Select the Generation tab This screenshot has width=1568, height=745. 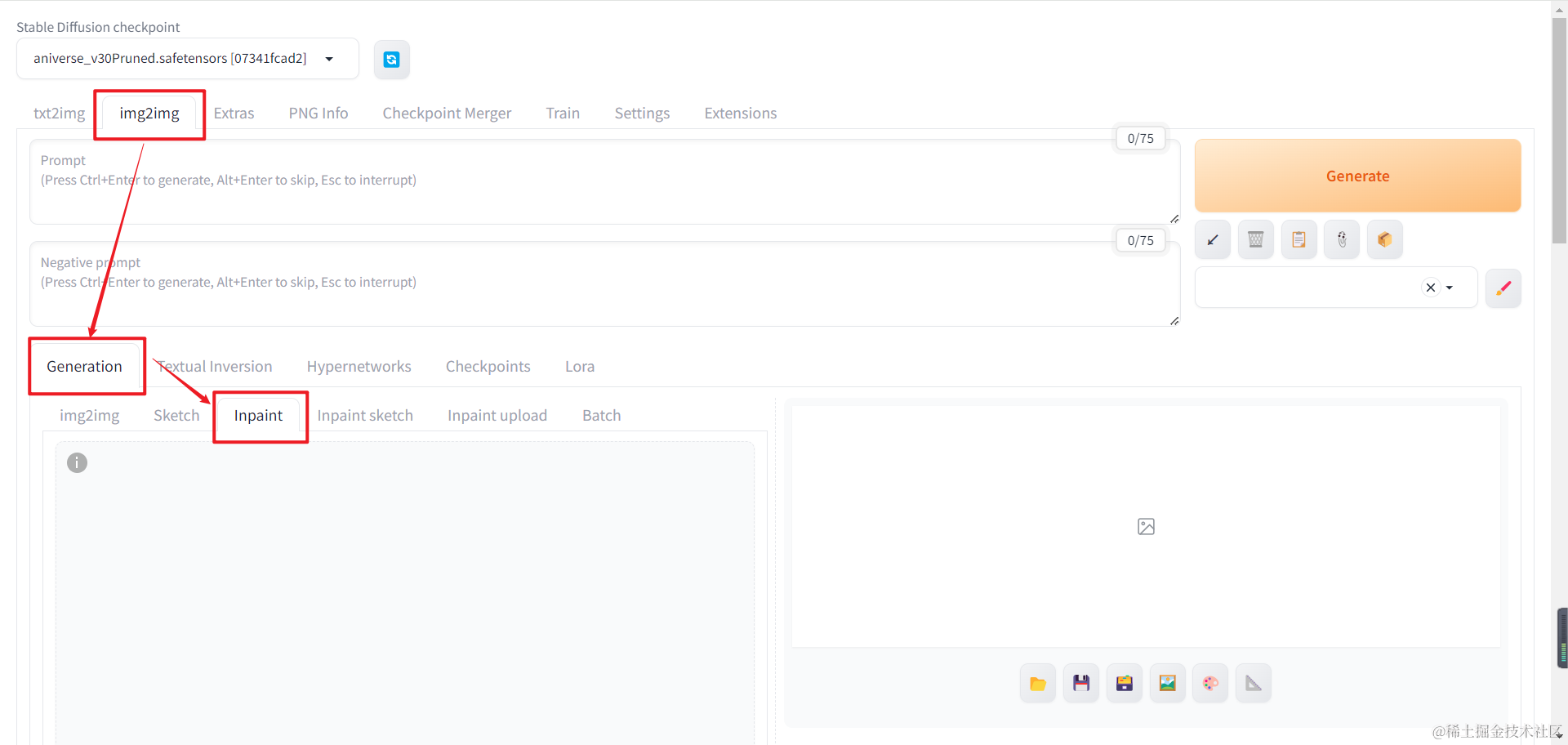coord(84,366)
